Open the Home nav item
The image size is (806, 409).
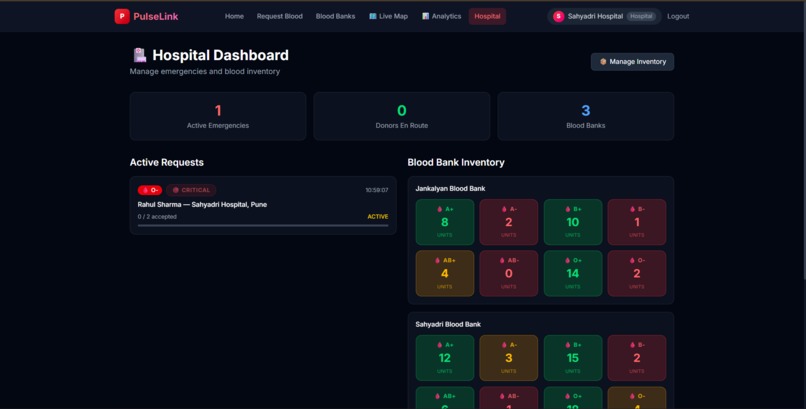pos(234,16)
